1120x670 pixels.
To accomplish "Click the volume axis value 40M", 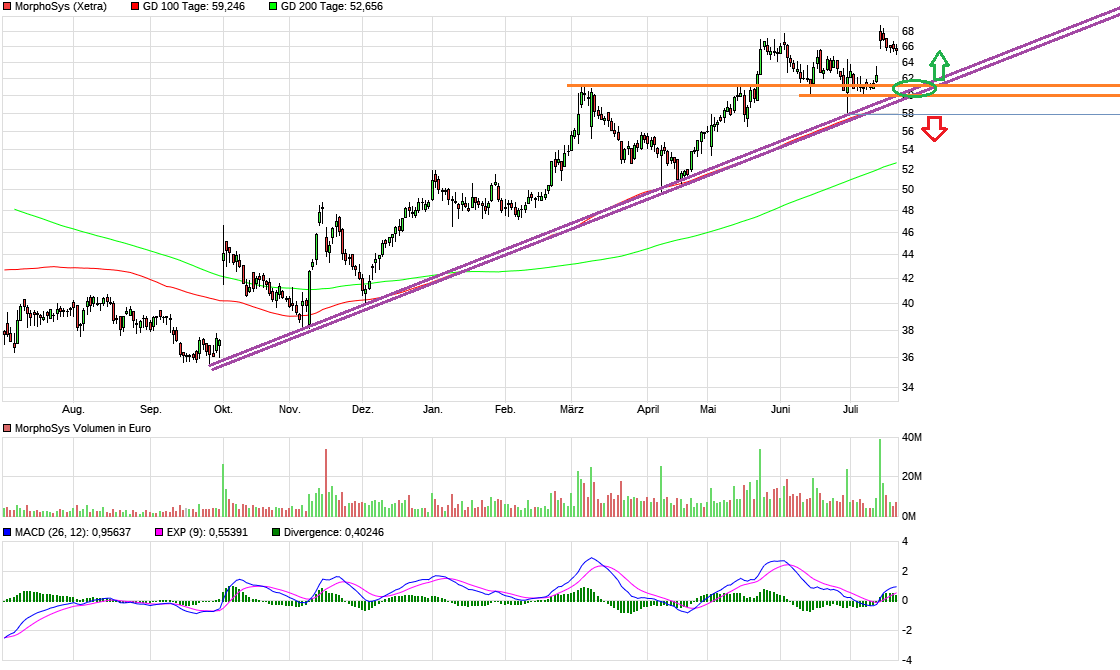I will coord(912,437).
